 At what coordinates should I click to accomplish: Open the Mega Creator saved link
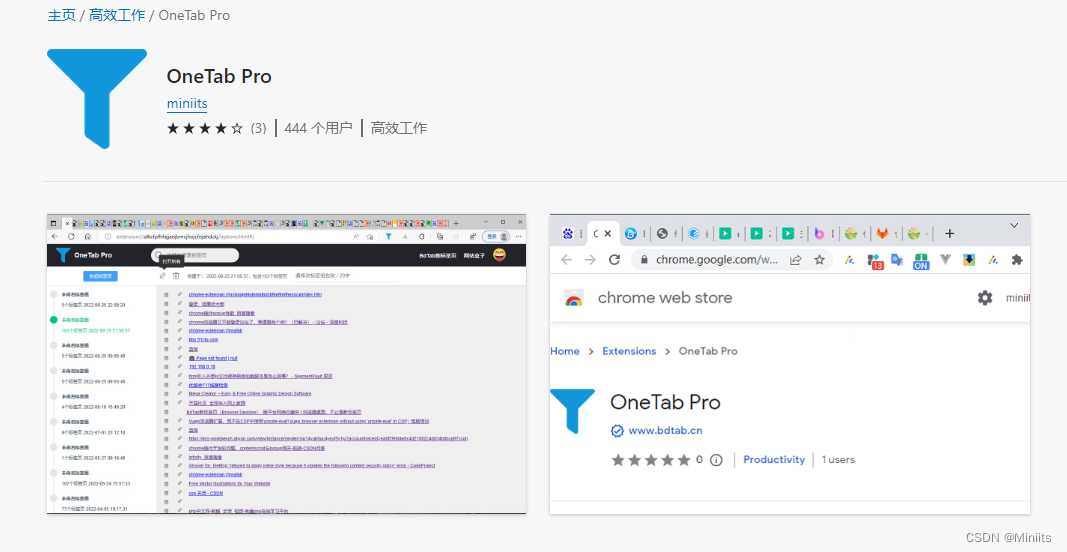pos(250,393)
